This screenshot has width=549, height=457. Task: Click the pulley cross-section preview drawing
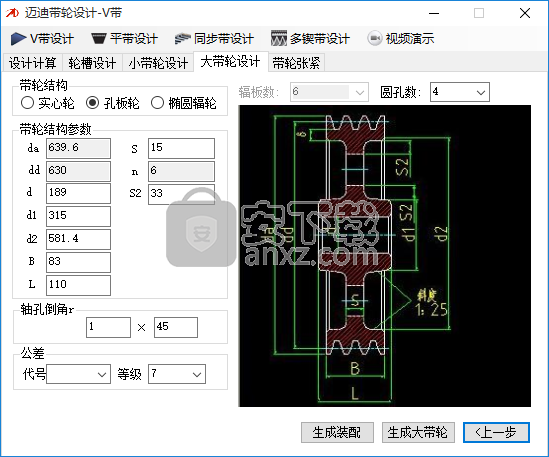pyautogui.click(x=385, y=256)
